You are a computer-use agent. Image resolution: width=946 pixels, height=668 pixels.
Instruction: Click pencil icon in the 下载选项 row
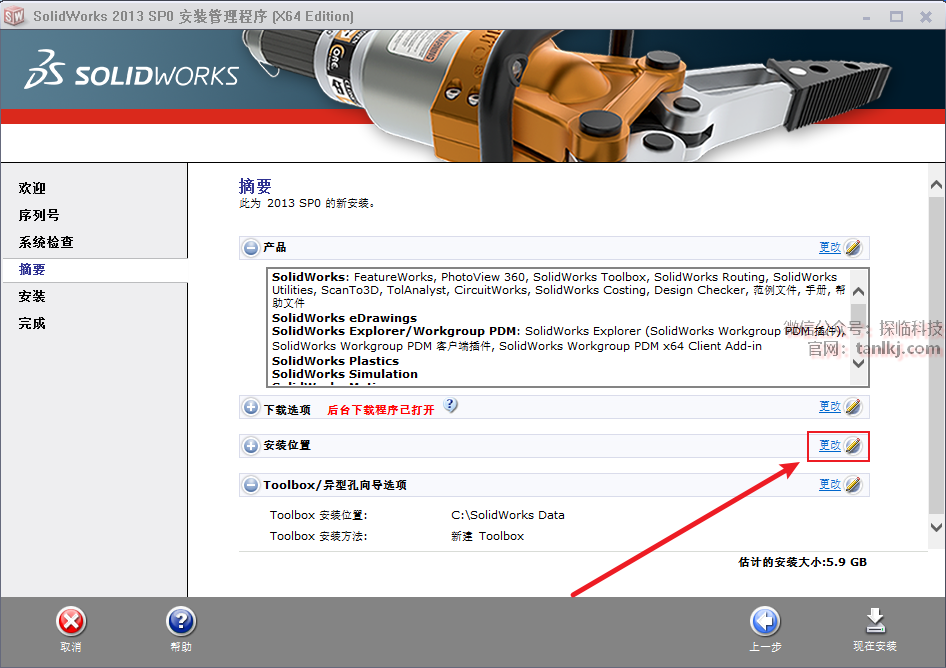(x=853, y=407)
